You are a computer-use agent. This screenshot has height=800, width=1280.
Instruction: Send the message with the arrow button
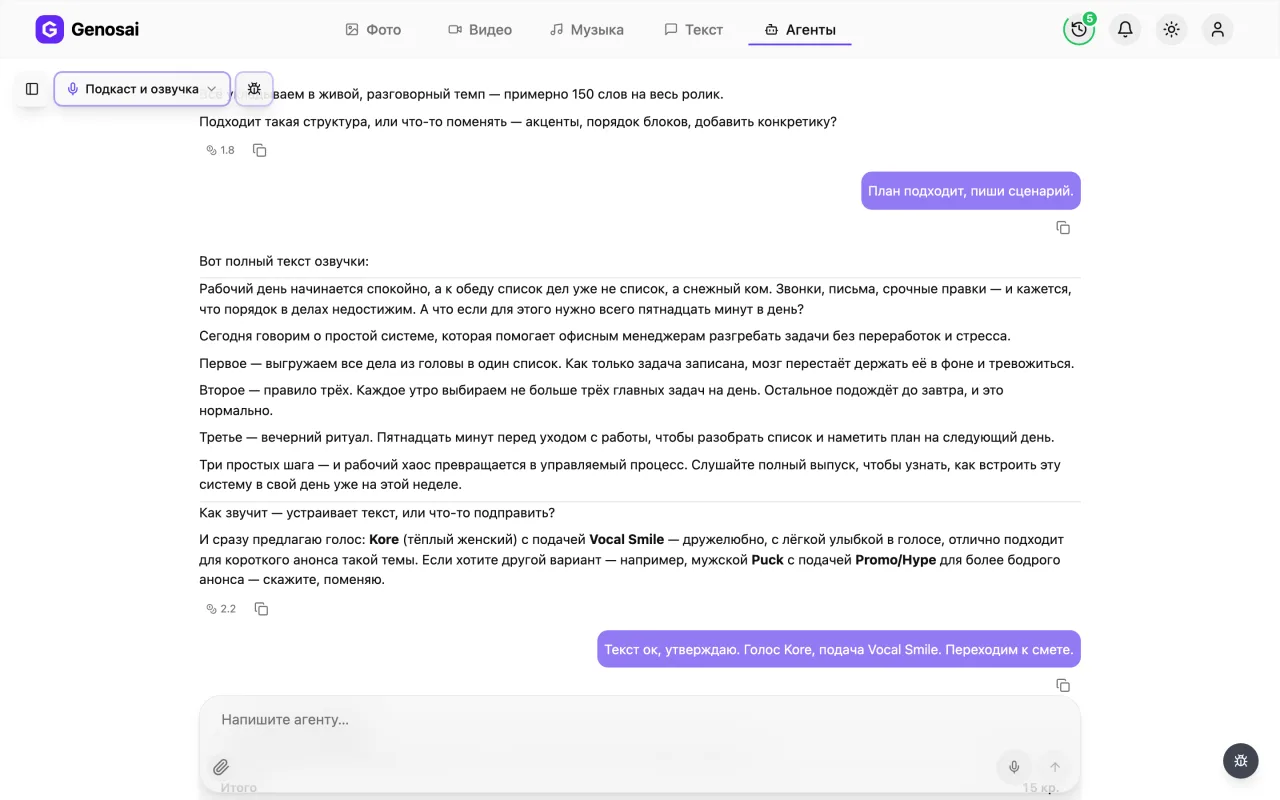coord(1055,767)
